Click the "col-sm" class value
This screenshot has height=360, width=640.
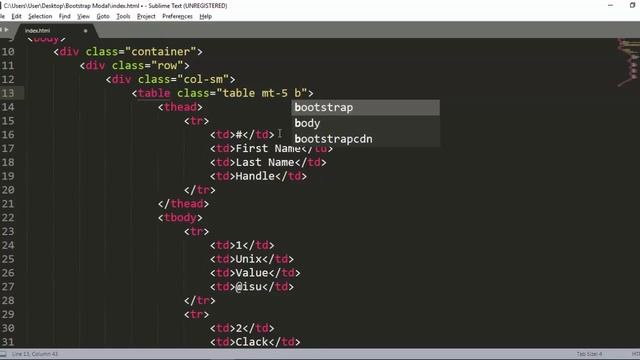(x=203, y=79)
